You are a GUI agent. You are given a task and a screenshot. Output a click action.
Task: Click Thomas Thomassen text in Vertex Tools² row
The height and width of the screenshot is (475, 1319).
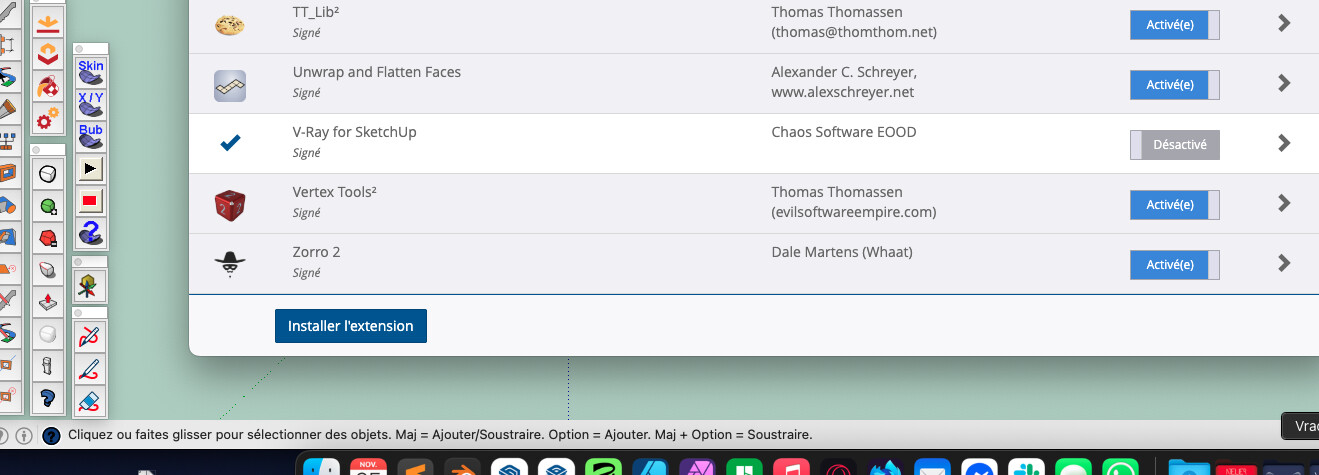837,192
